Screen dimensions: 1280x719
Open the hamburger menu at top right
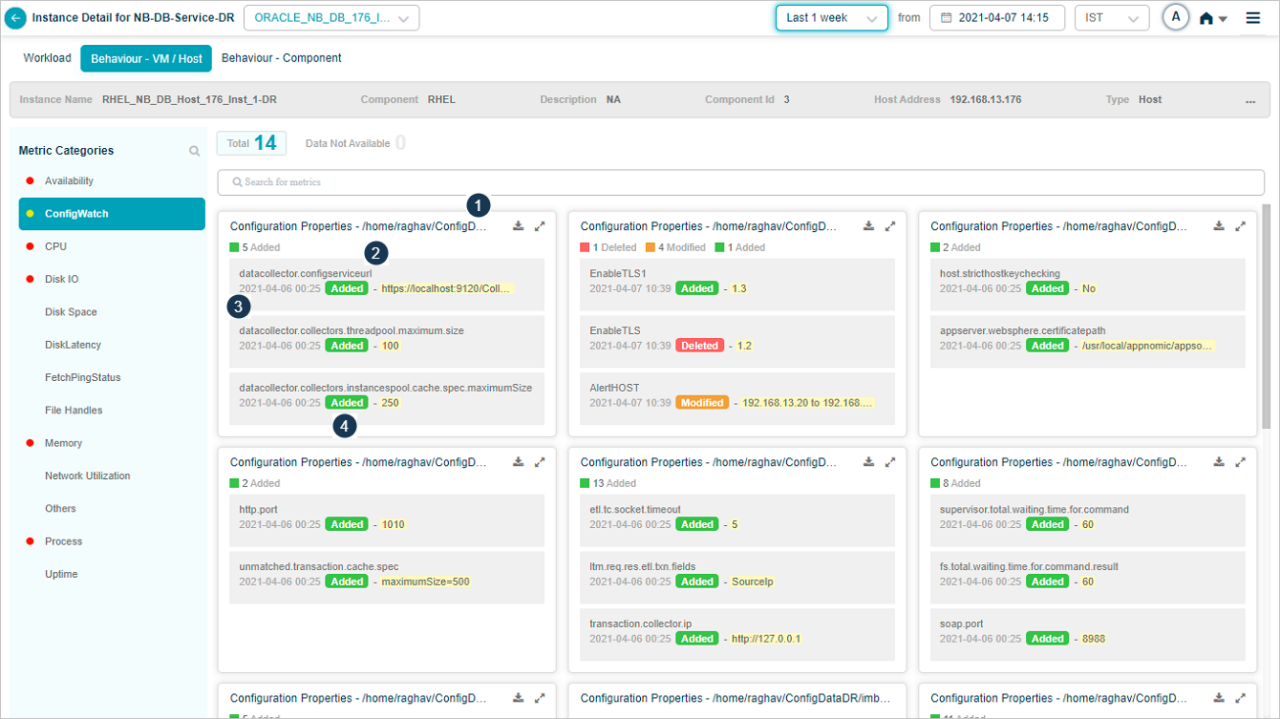coord(1252,17)
